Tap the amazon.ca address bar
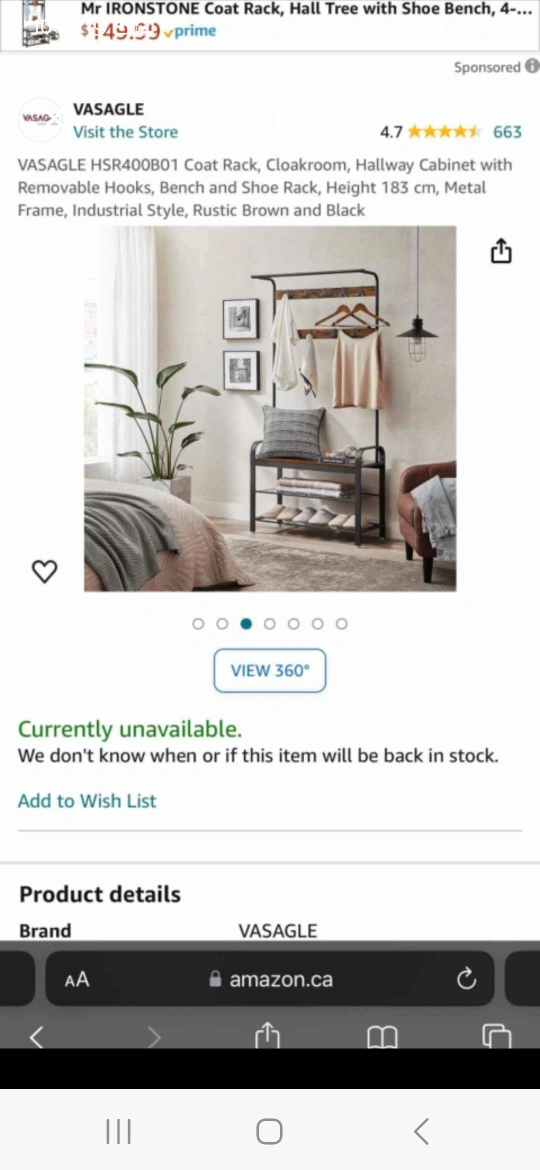The image size is (540, 1170). point(270,979)
